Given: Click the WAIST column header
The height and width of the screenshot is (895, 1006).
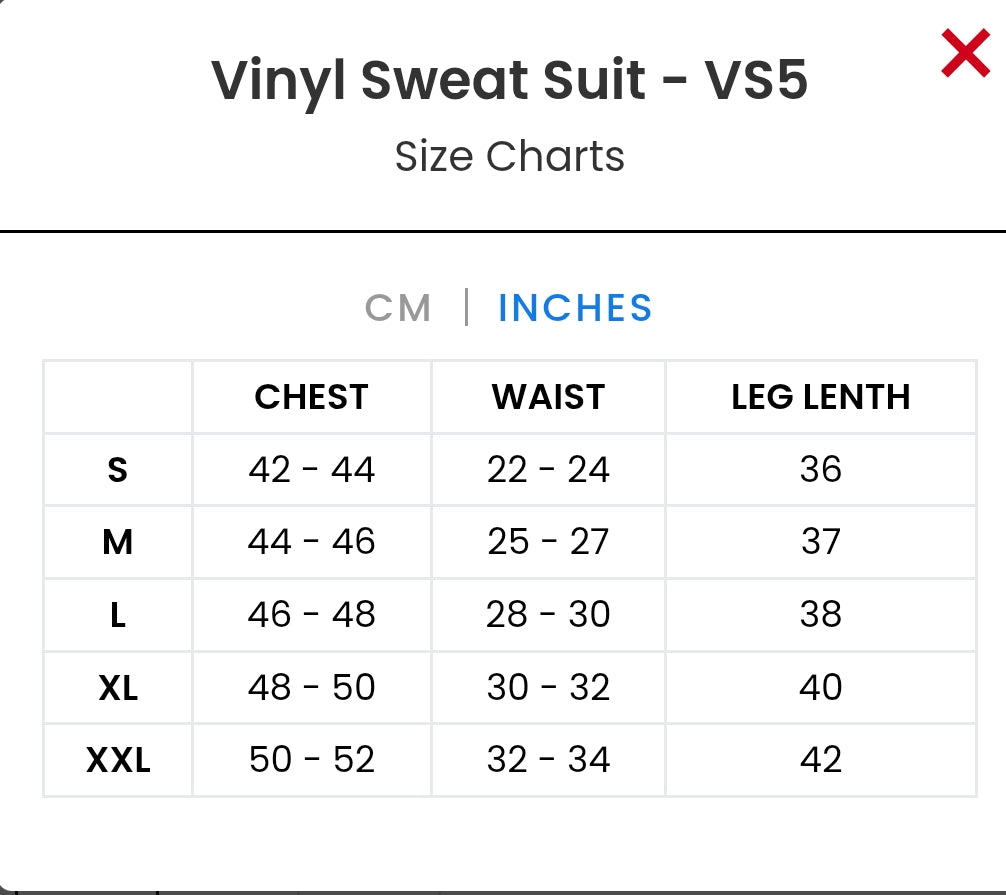Looking at the screenshot, I should [x=548, y=397].
